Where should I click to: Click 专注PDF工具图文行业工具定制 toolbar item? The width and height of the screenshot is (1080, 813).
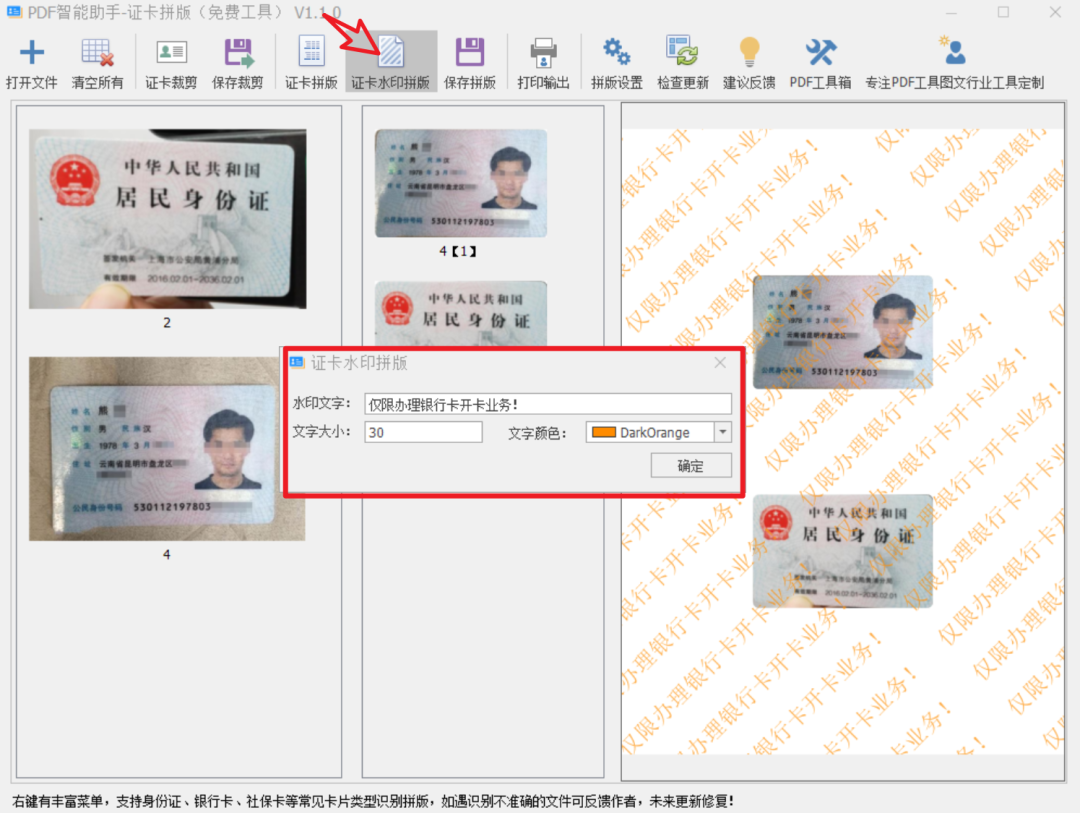pyautogui.click(x=953, y=53)
